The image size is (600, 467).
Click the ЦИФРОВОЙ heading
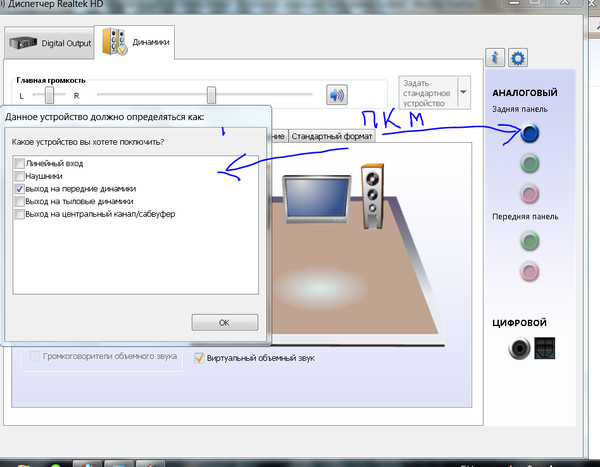pos(519,323)
